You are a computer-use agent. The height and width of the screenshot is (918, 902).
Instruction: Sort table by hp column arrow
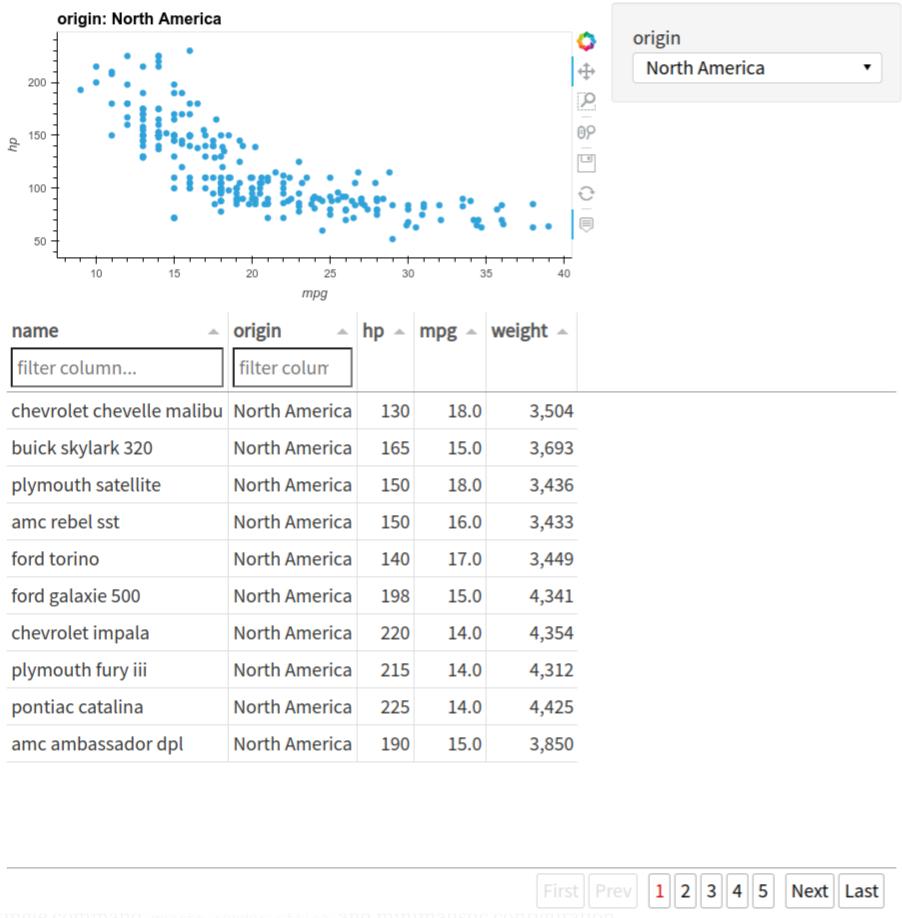point(400,332)
